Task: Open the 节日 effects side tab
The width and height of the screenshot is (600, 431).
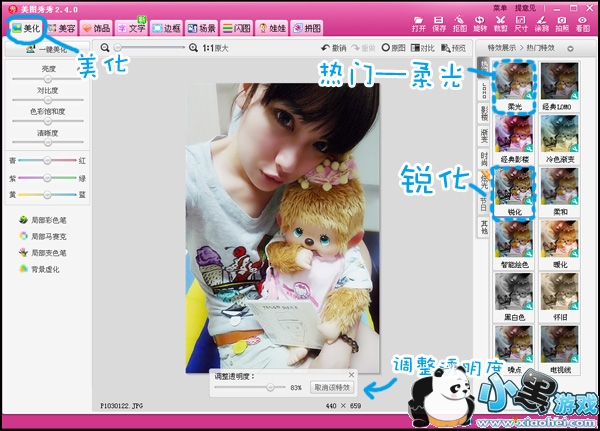Action: coord(484,204)
